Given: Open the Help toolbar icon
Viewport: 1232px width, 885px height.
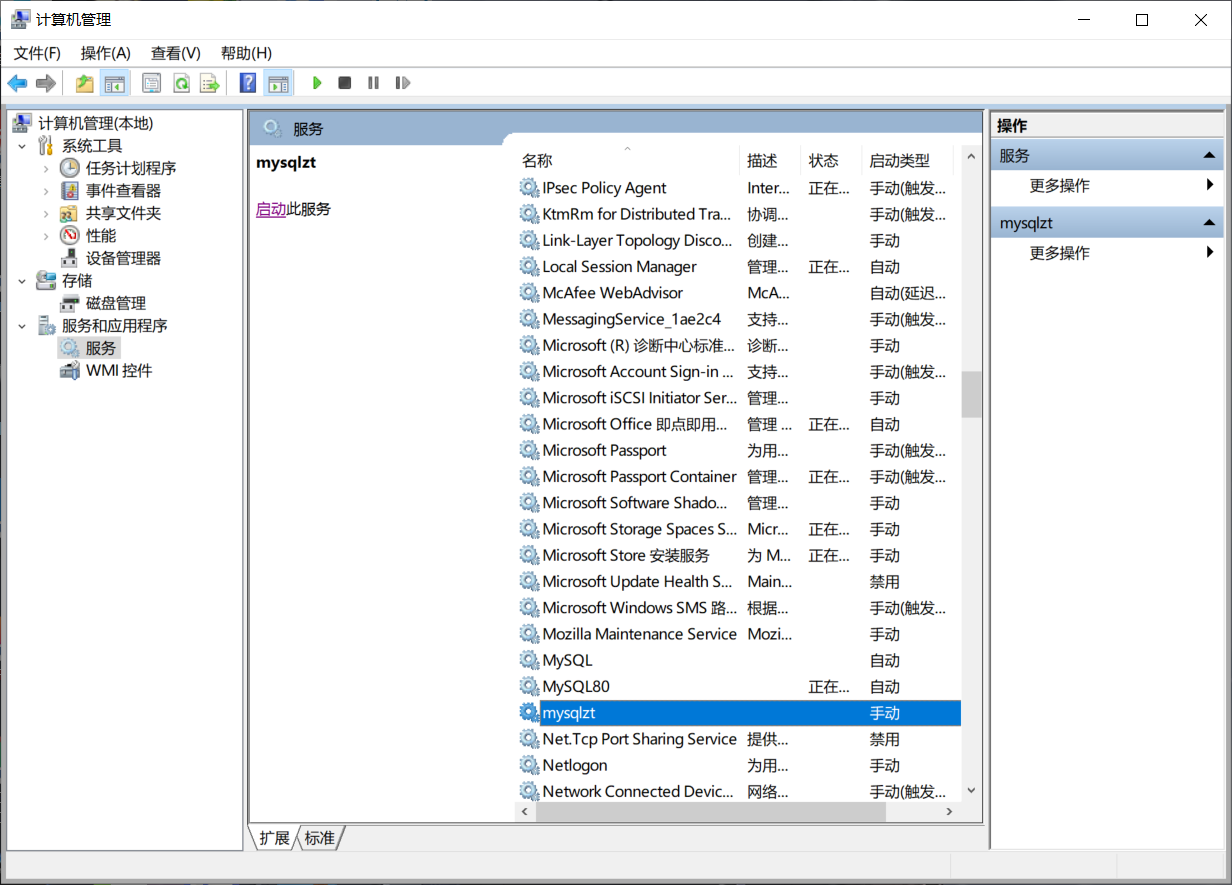Looking at the screenshot, I should click(248, 83).
